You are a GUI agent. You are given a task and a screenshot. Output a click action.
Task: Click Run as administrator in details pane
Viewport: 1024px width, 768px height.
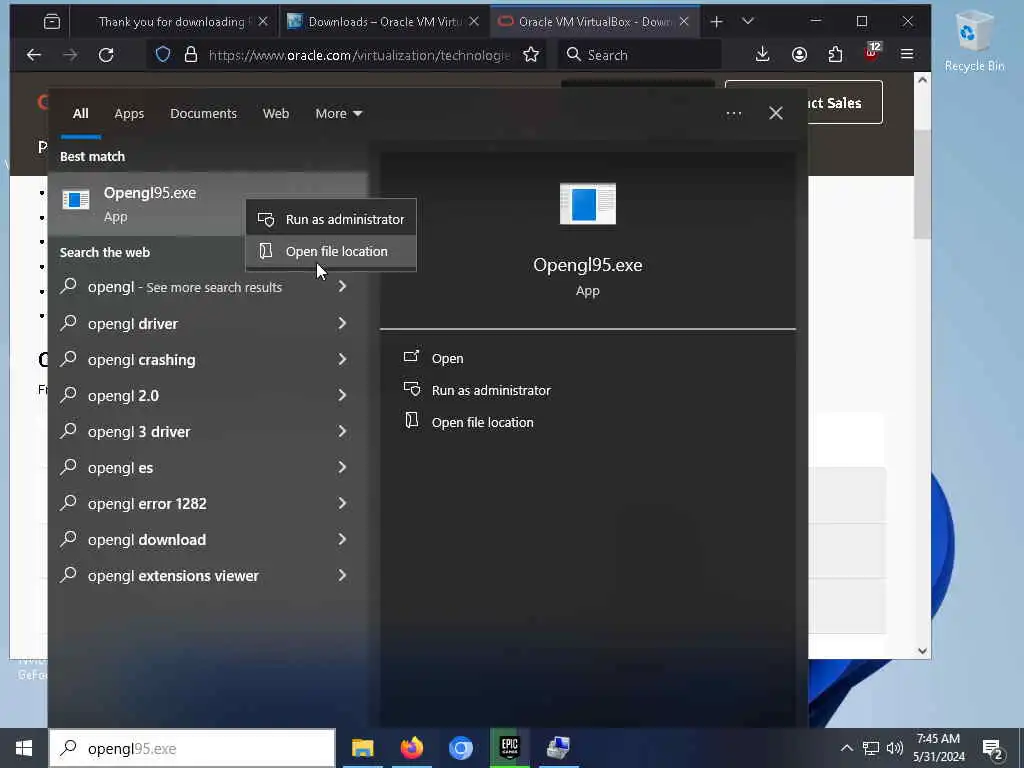(x=490, y=391)
